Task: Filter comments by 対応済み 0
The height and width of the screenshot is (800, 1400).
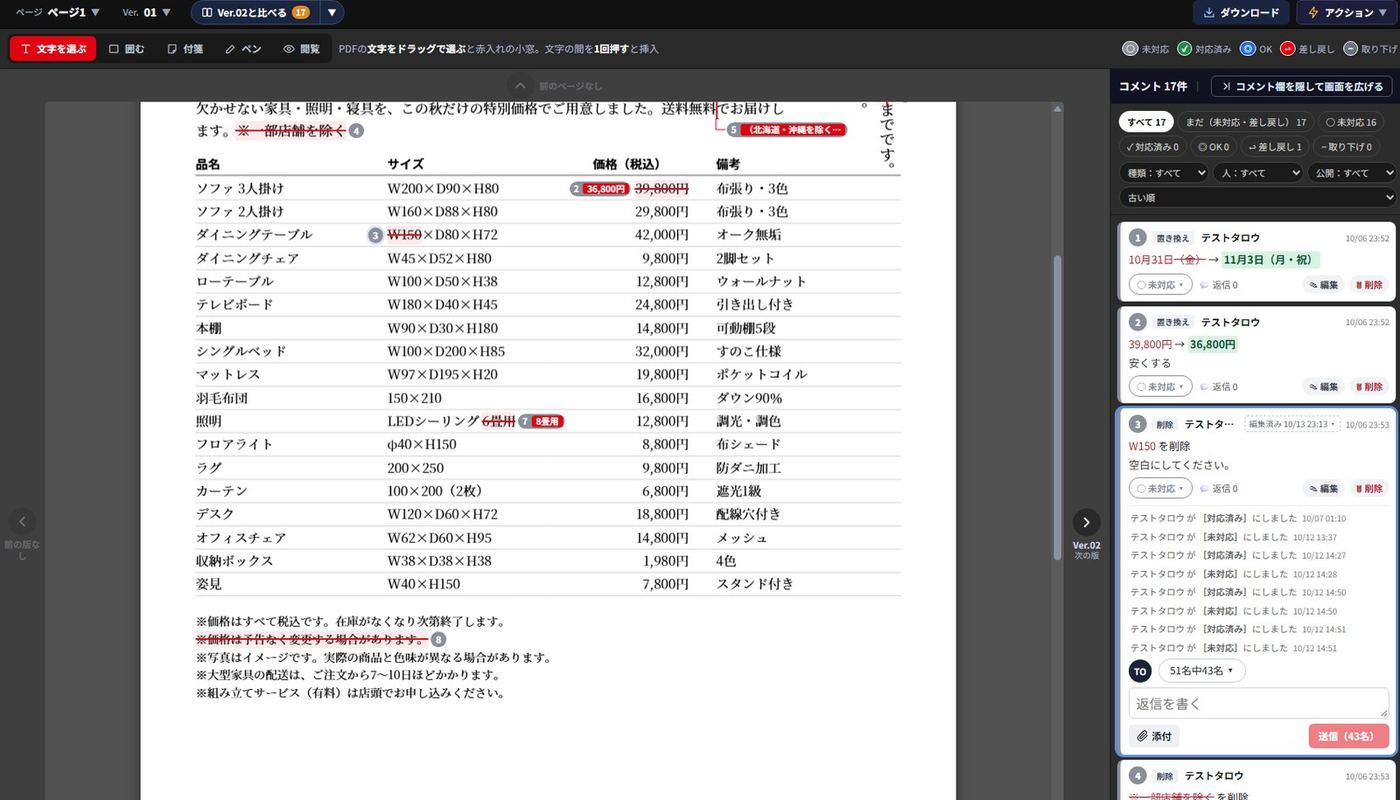Action: [x=1152, y=147]
